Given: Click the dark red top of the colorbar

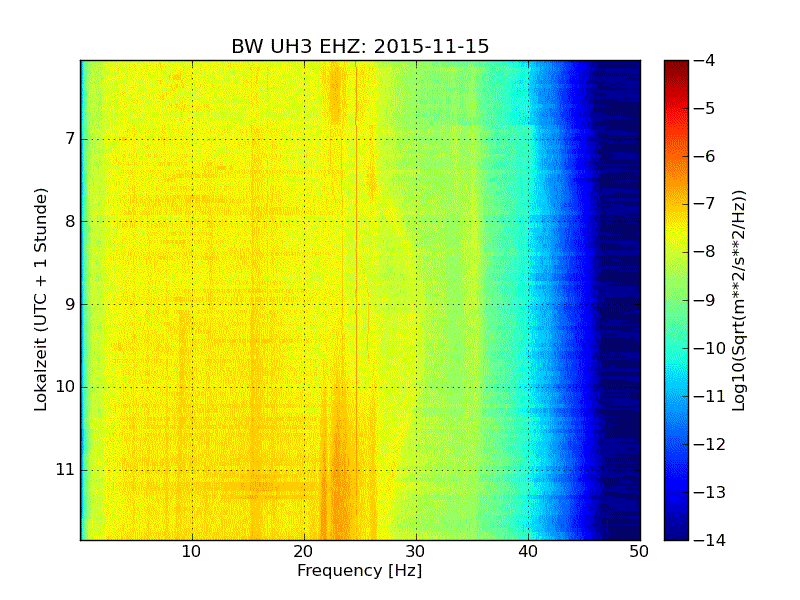Looking at the screenshot, I should click(x=677, y=69).
